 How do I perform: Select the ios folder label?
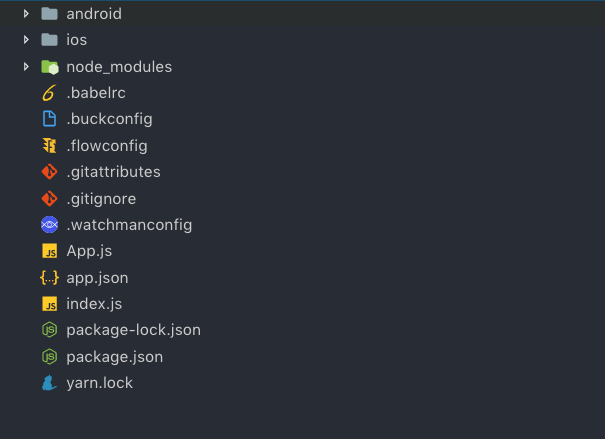point(77,41)
